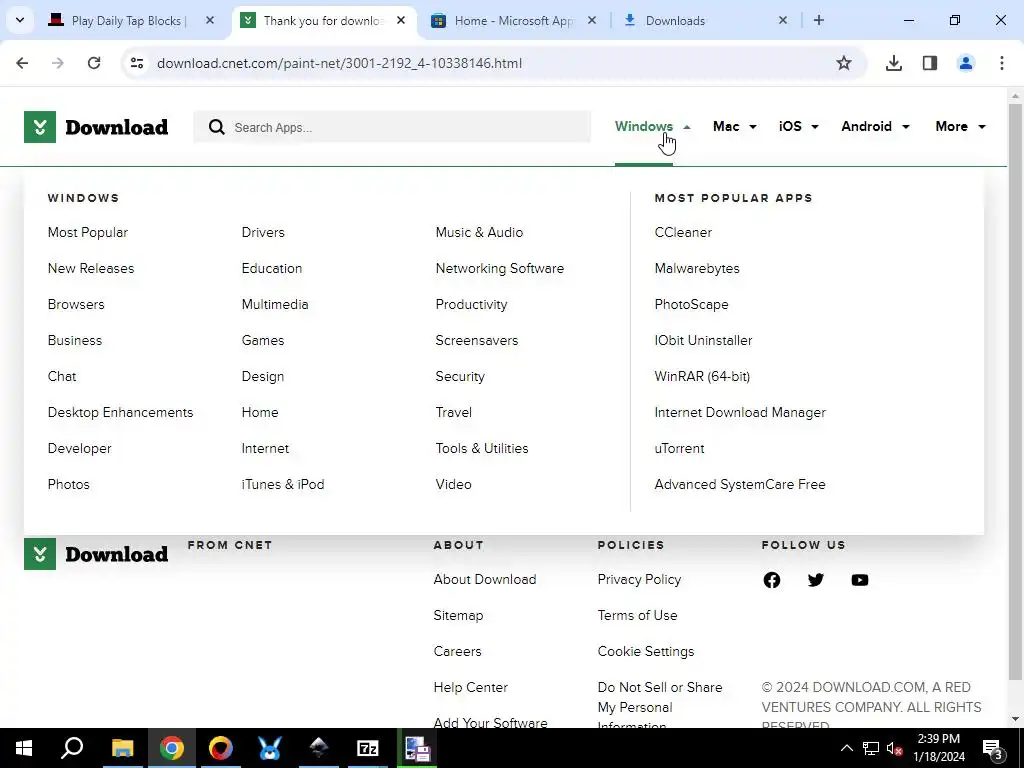This screenshot has height=768, width=1024.
Task: Click the network tray icon
Action: click(870, 748)
